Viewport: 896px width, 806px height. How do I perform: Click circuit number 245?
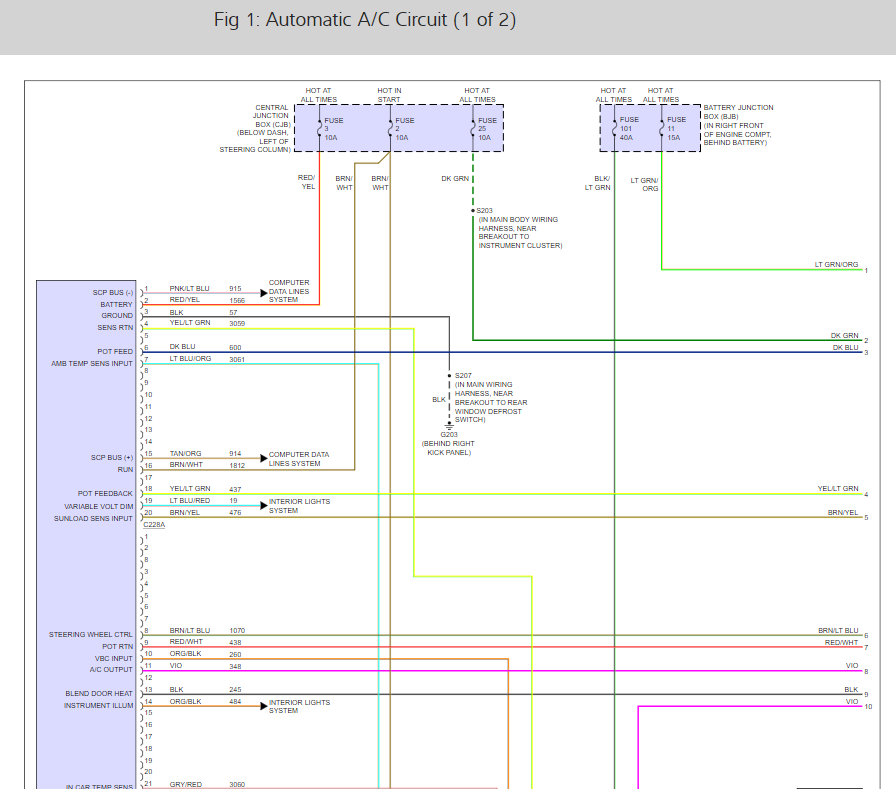[x=235, y=689]
